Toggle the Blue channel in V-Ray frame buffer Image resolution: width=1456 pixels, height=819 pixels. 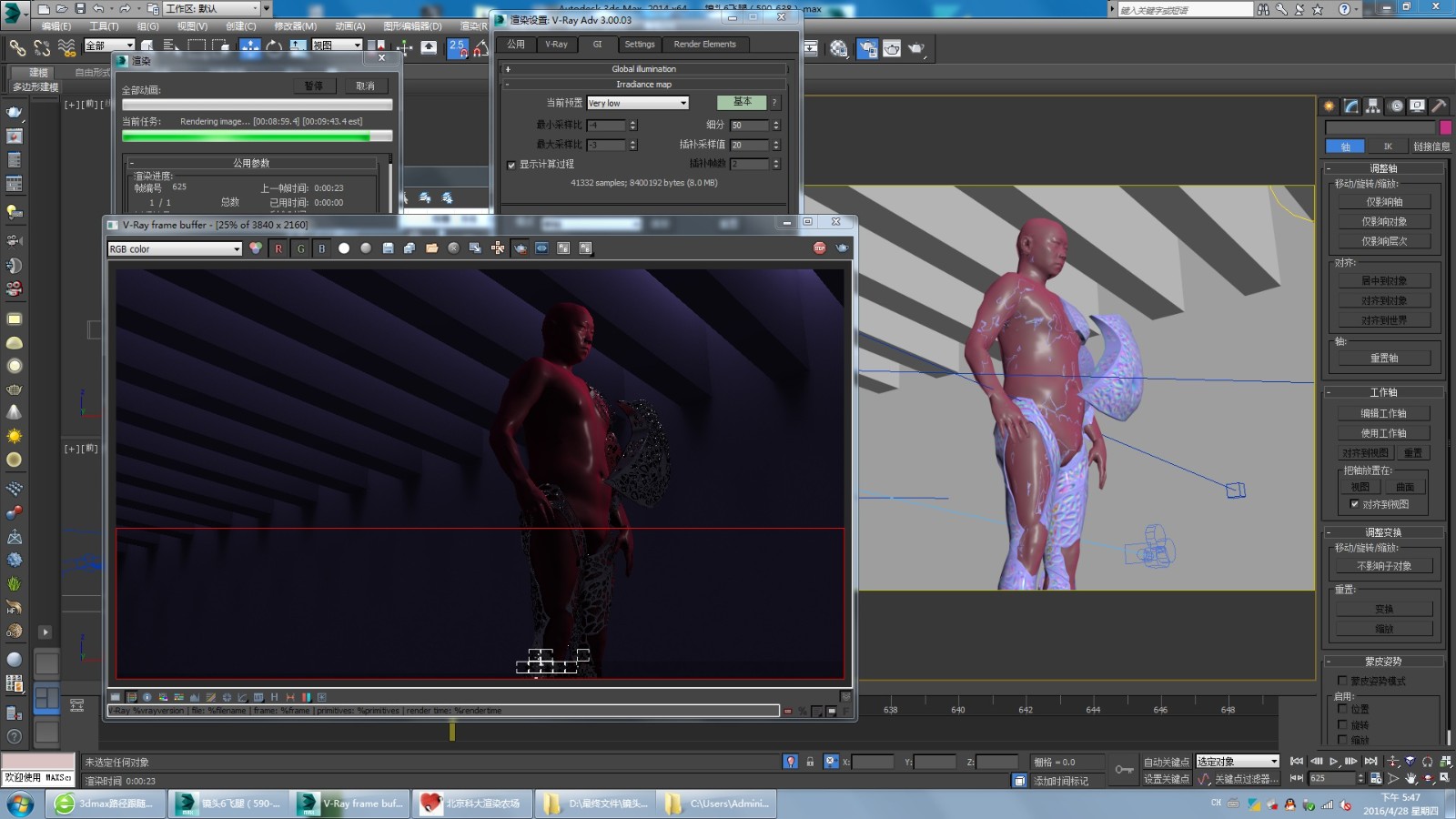coord(321,248)
